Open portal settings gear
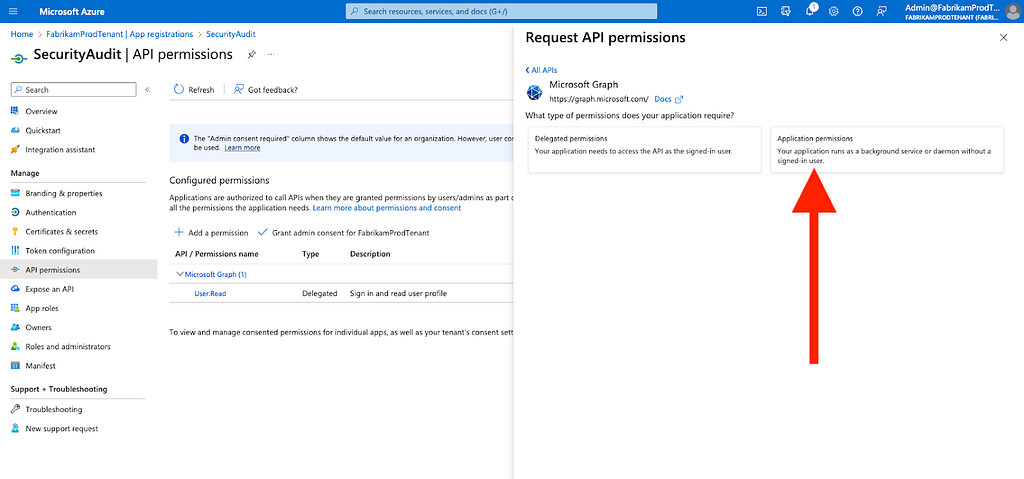Screen dimensions: 1024x479 click(834, 11)
